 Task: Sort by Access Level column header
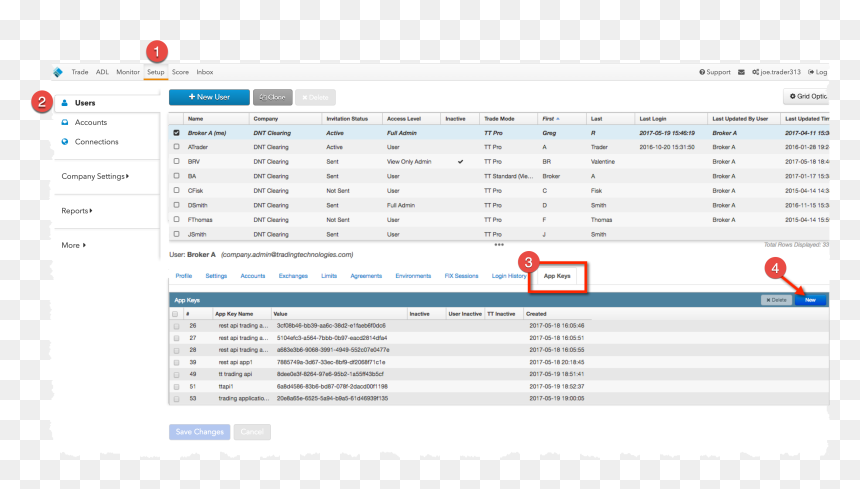pyautogui.click(x=411, y=118)
